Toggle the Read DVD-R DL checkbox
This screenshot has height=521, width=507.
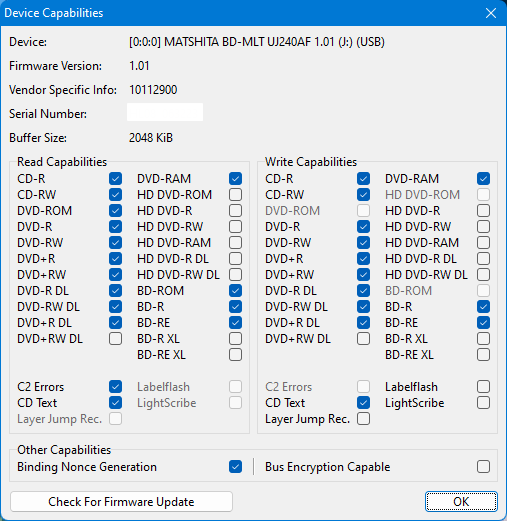click(x=115, y=291)
